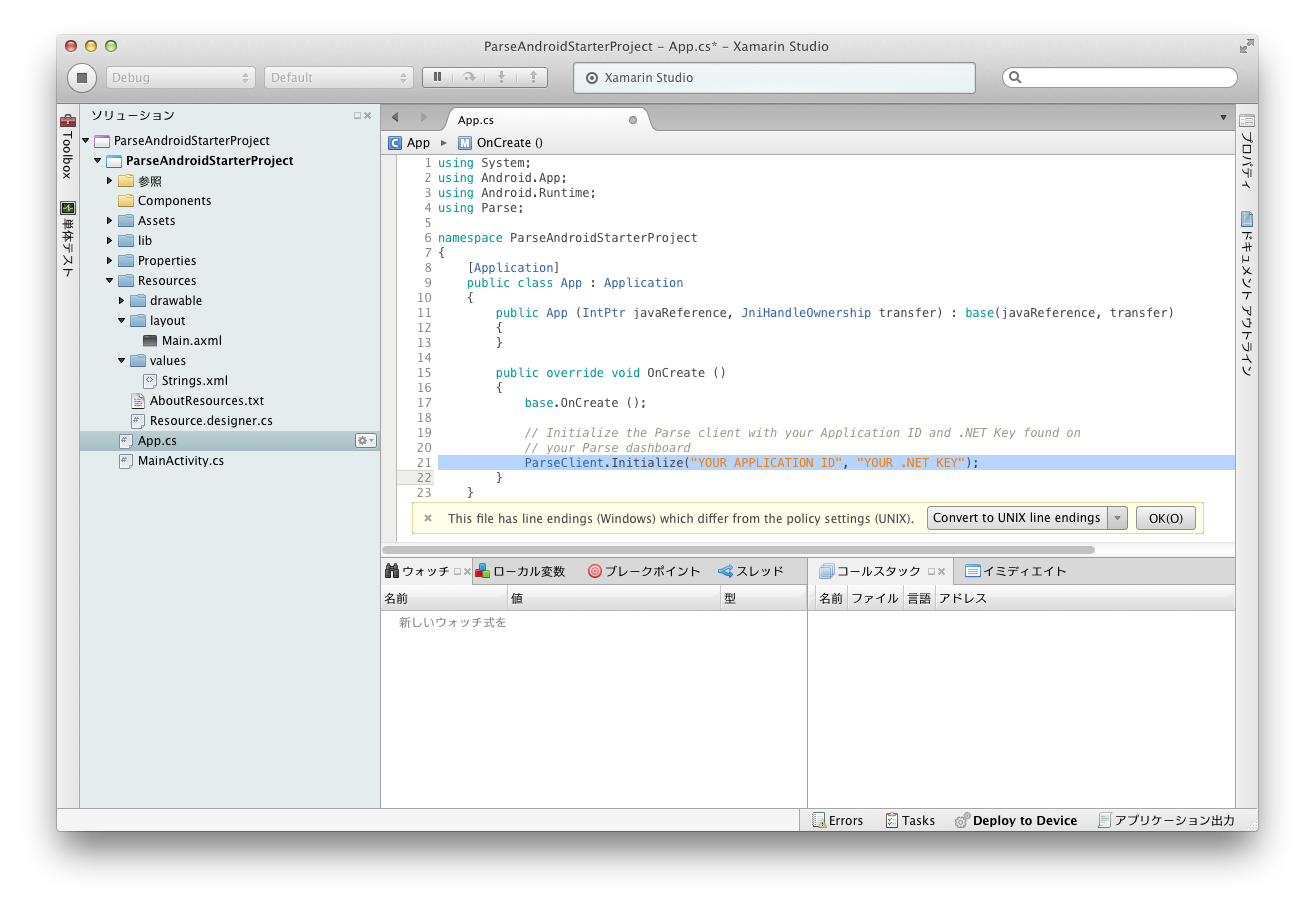Click the Step Out debug icon
This screenshot has width=1315, height=910.
click(533, 77)
